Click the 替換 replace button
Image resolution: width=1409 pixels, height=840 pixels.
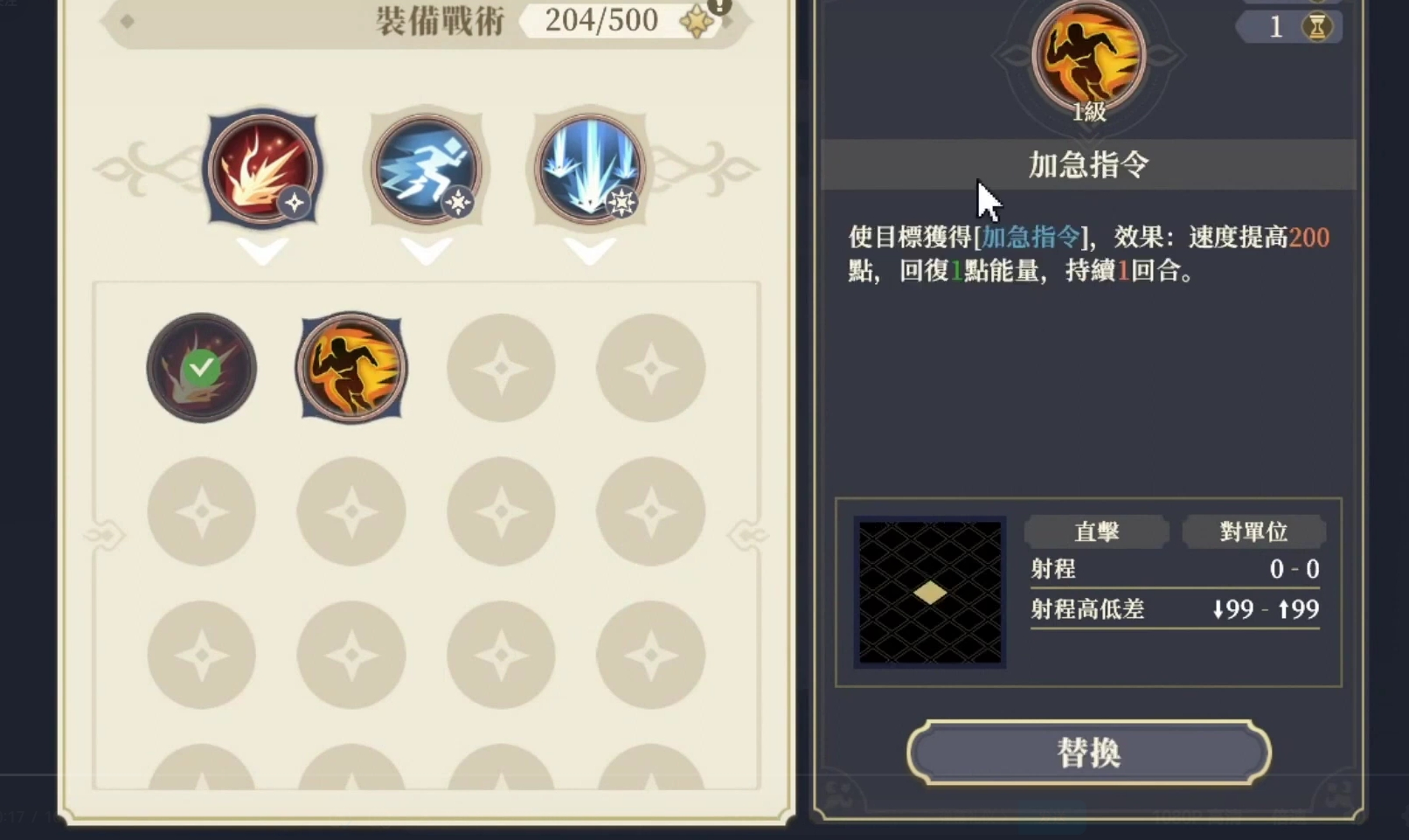click(x=1088, y=753)
